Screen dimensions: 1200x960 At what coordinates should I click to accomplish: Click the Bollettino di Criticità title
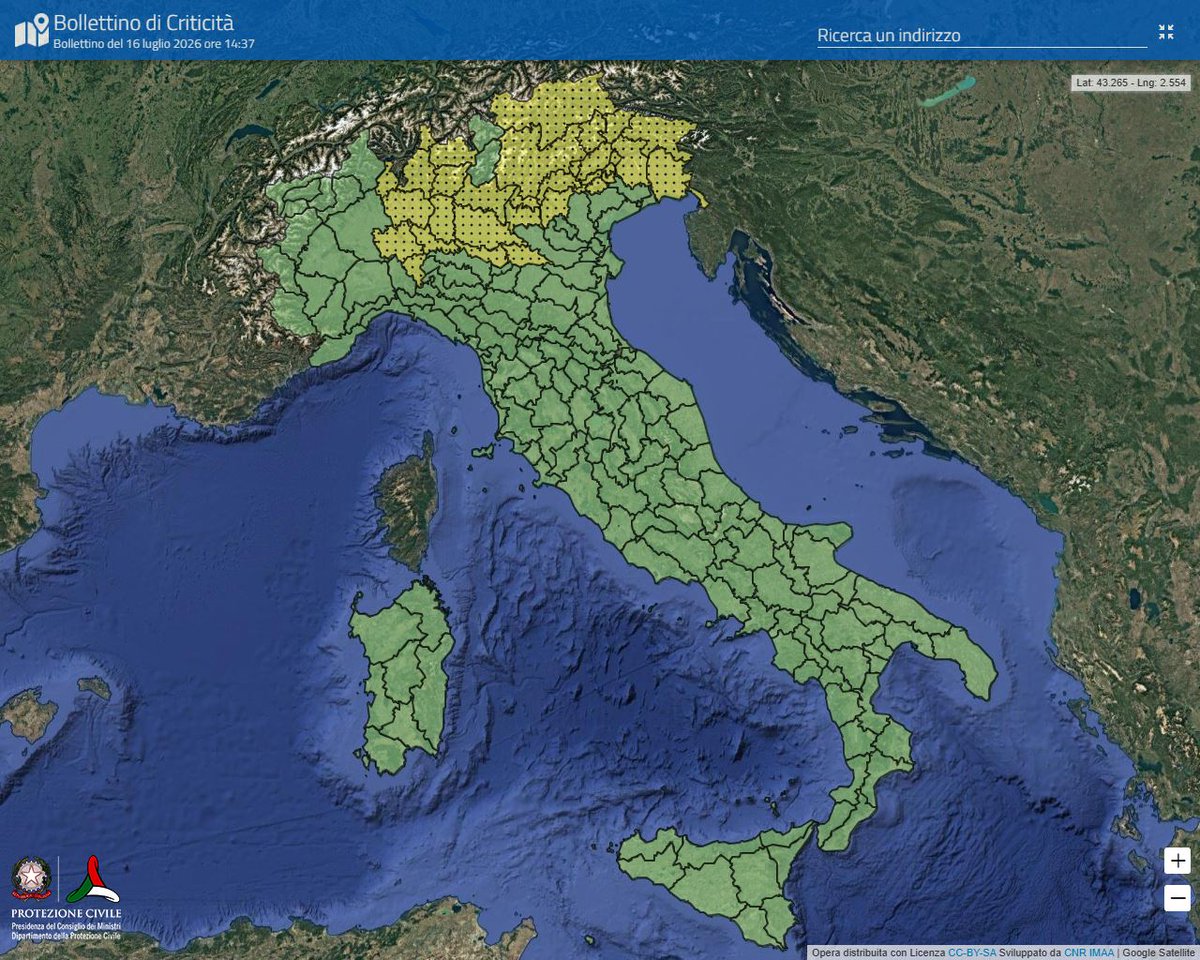coord(143,22)
